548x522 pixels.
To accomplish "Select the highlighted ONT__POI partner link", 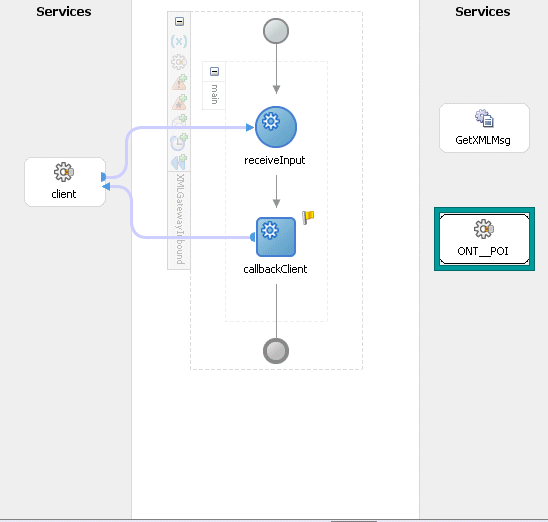I will [x=484, y=239].
